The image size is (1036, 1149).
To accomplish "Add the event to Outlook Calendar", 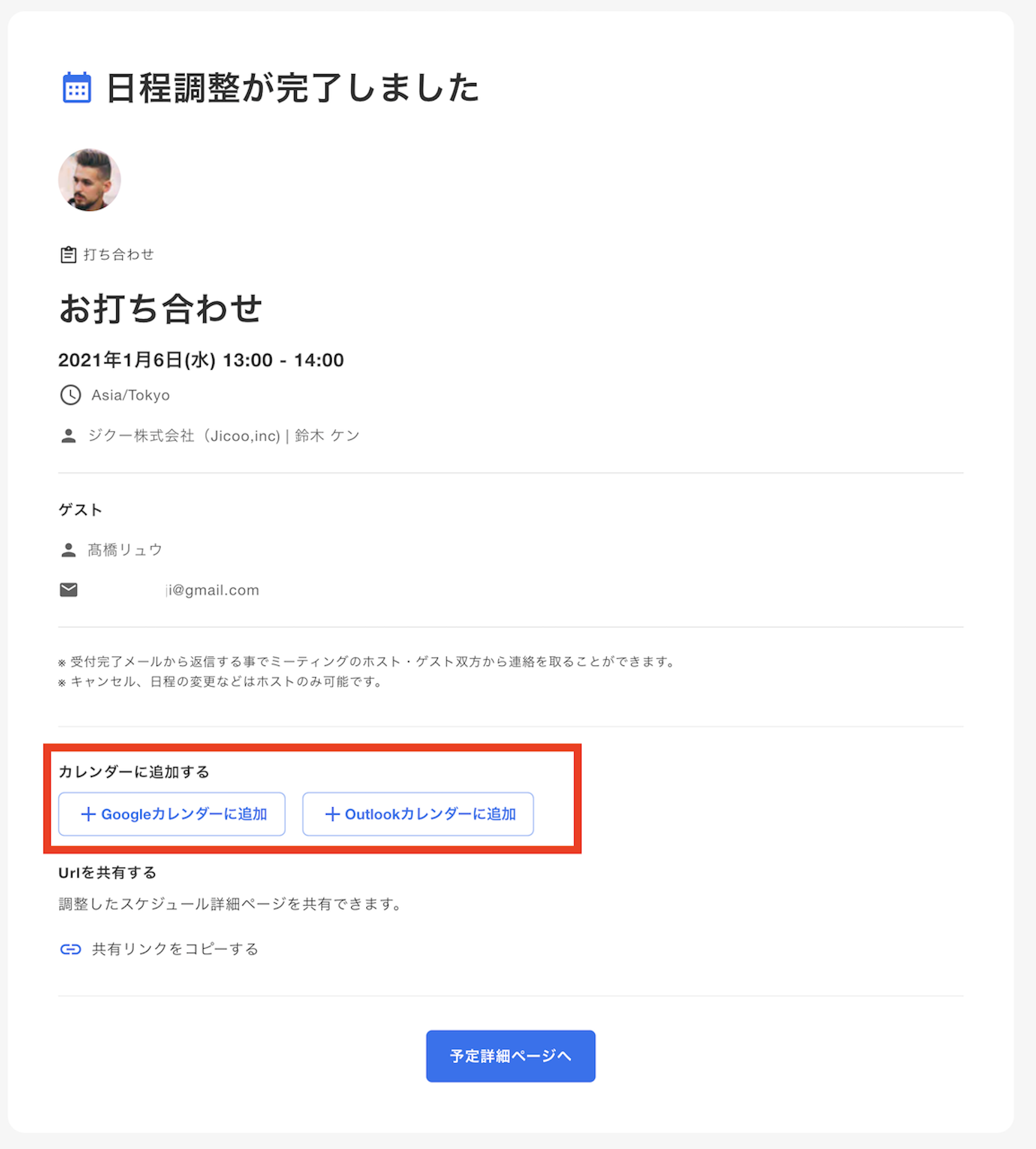I will coord(418,814).
